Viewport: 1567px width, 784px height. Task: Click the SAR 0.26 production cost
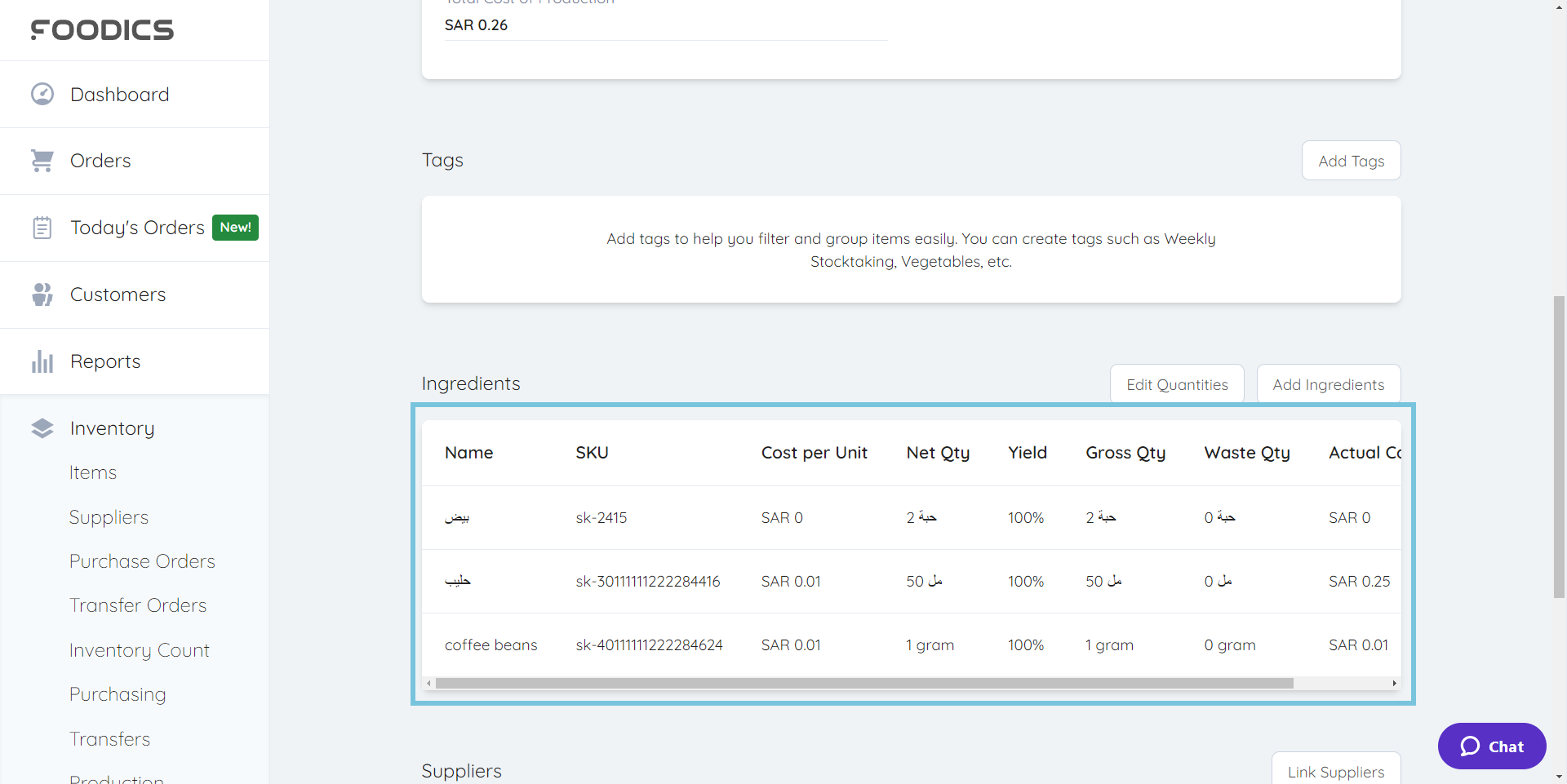pos(476,25)
